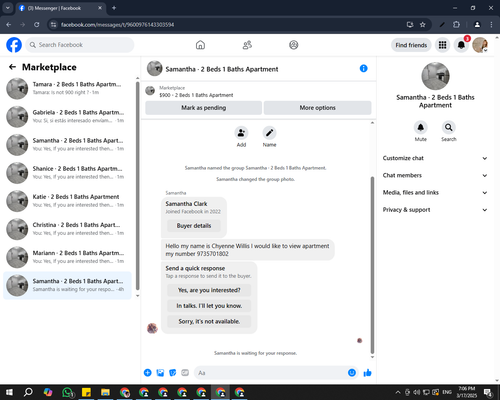This screenshot has height=400, width=500.
Task: Mute conversation bell in right panel
Action: point(421,127)
